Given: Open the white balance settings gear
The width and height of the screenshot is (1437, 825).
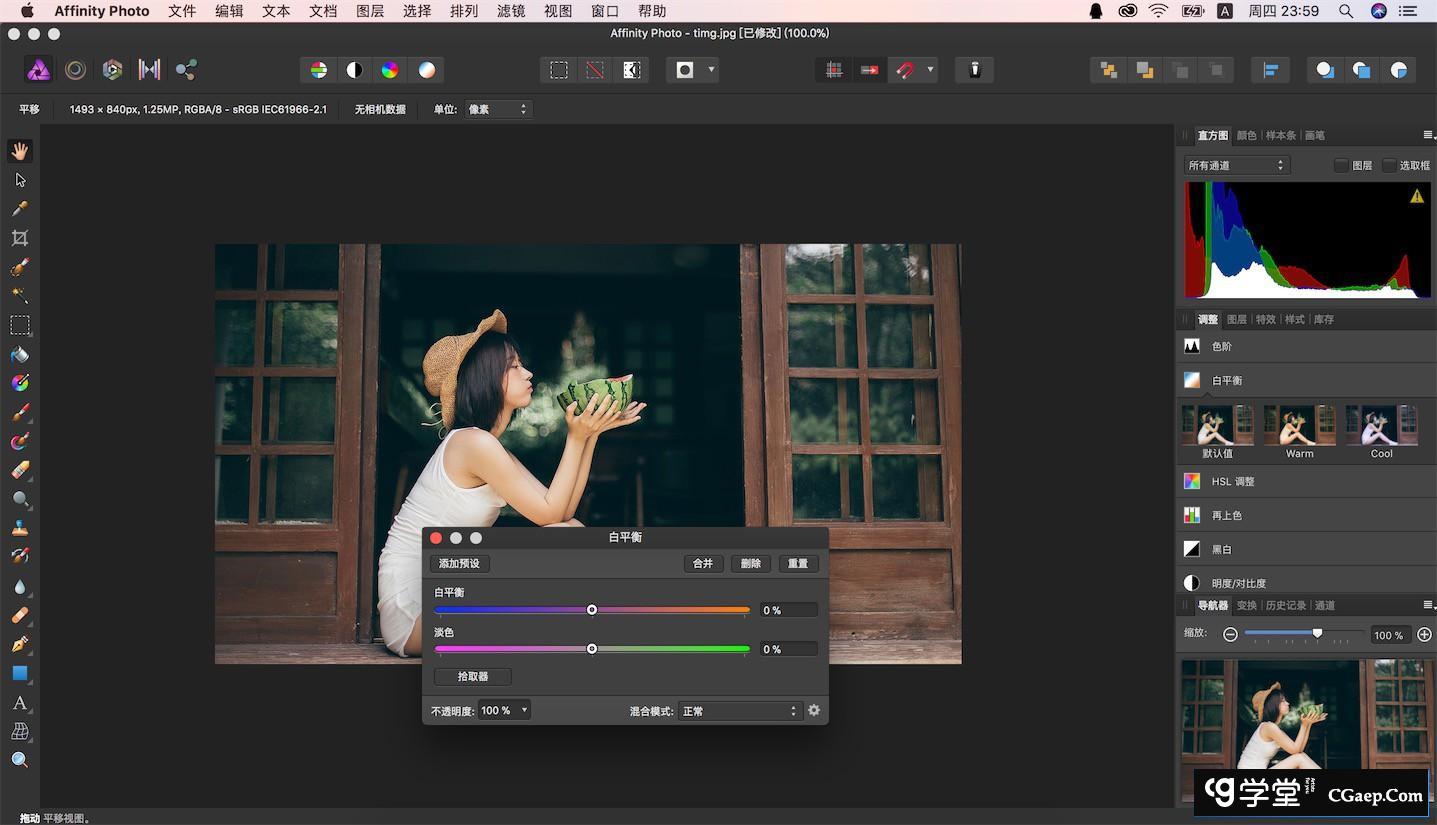Looking at the screenshot, I should [x=814, y=710].
